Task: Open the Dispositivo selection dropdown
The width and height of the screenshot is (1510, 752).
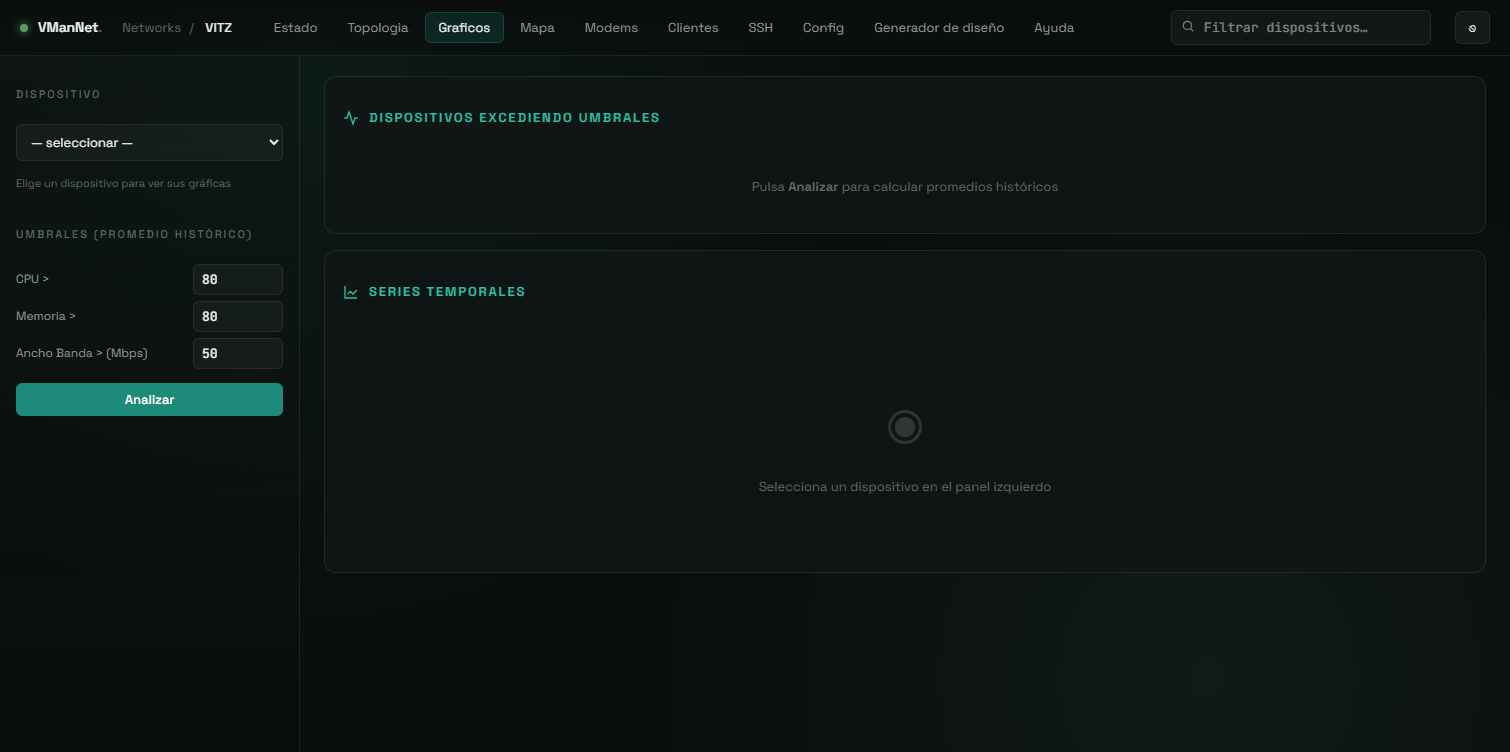Action: (x=149, y=142)
